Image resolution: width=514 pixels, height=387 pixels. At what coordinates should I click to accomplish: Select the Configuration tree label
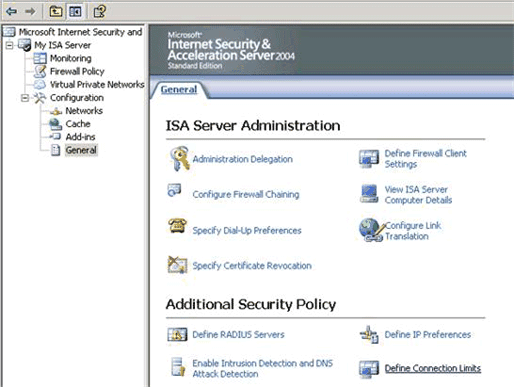pos(77,98)
